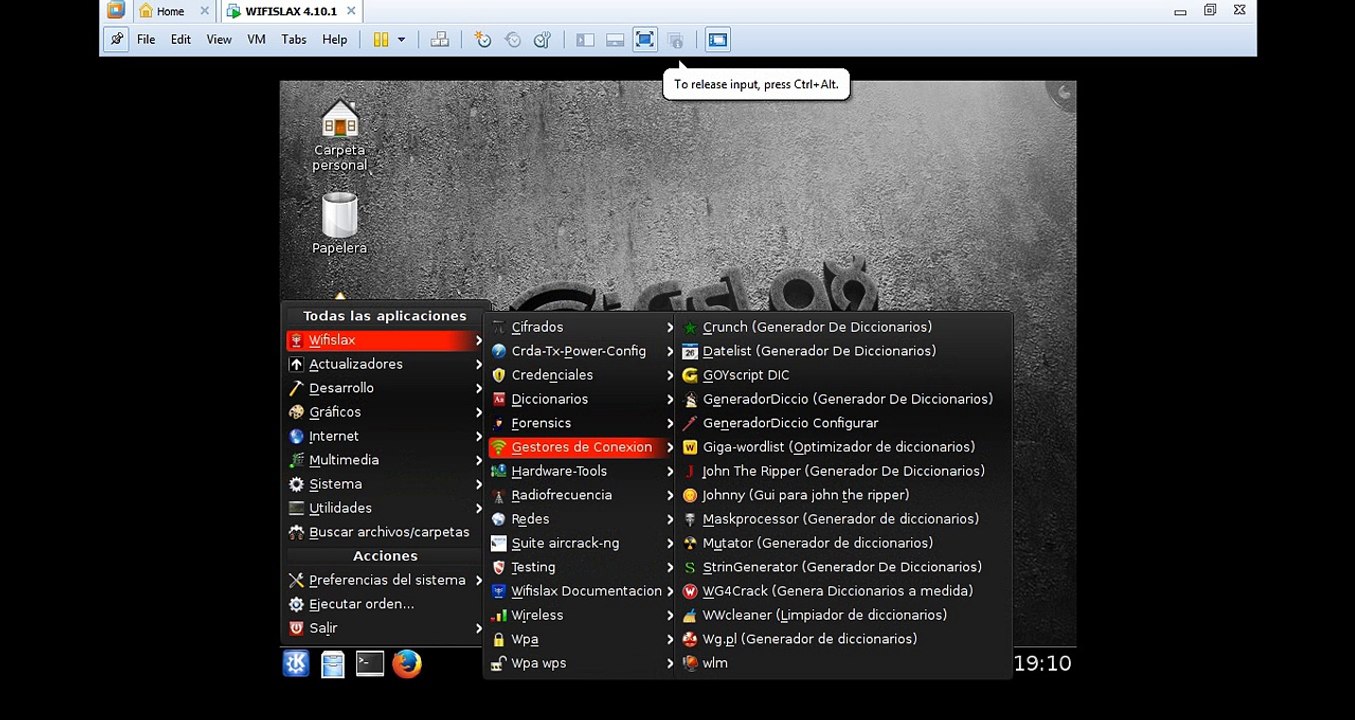The height and width of the screenshot is (720, 1355).
Task: Click the taskbar clock 19:10
Action: (x=1042, y=663)
